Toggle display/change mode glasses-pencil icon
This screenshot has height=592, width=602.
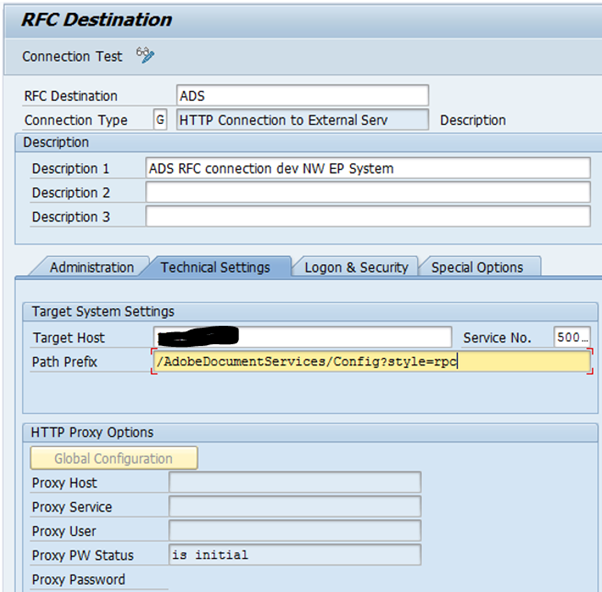click(145, 55)
